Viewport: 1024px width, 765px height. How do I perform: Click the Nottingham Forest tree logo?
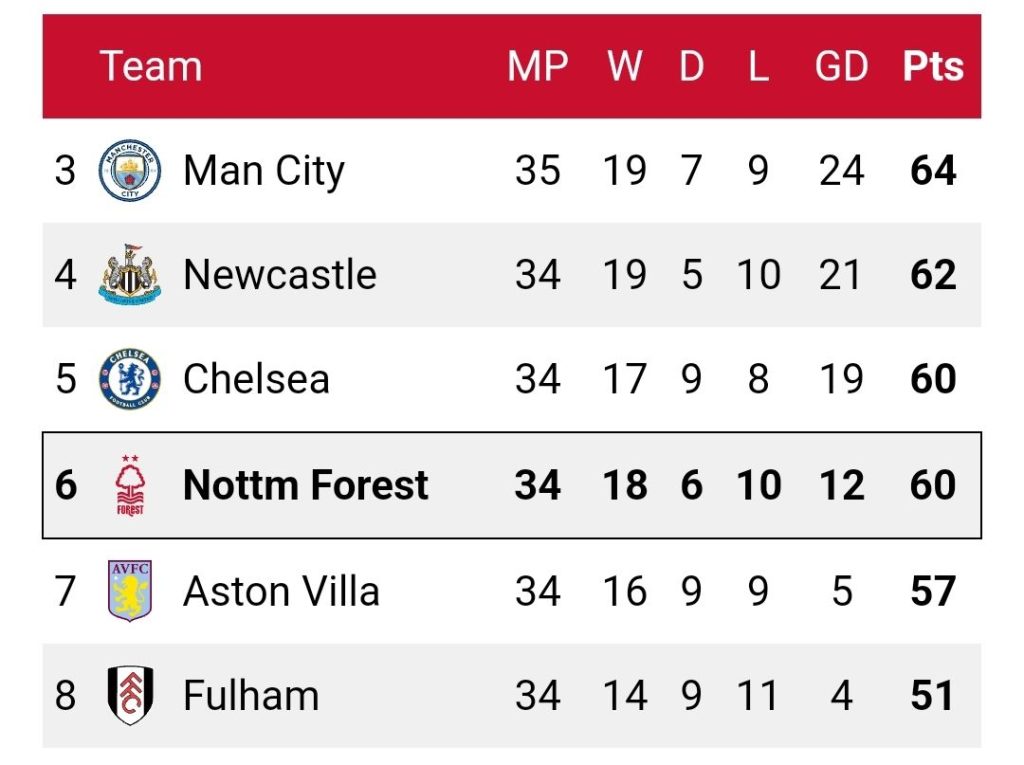pyautogui.click(x=130, y=485)
